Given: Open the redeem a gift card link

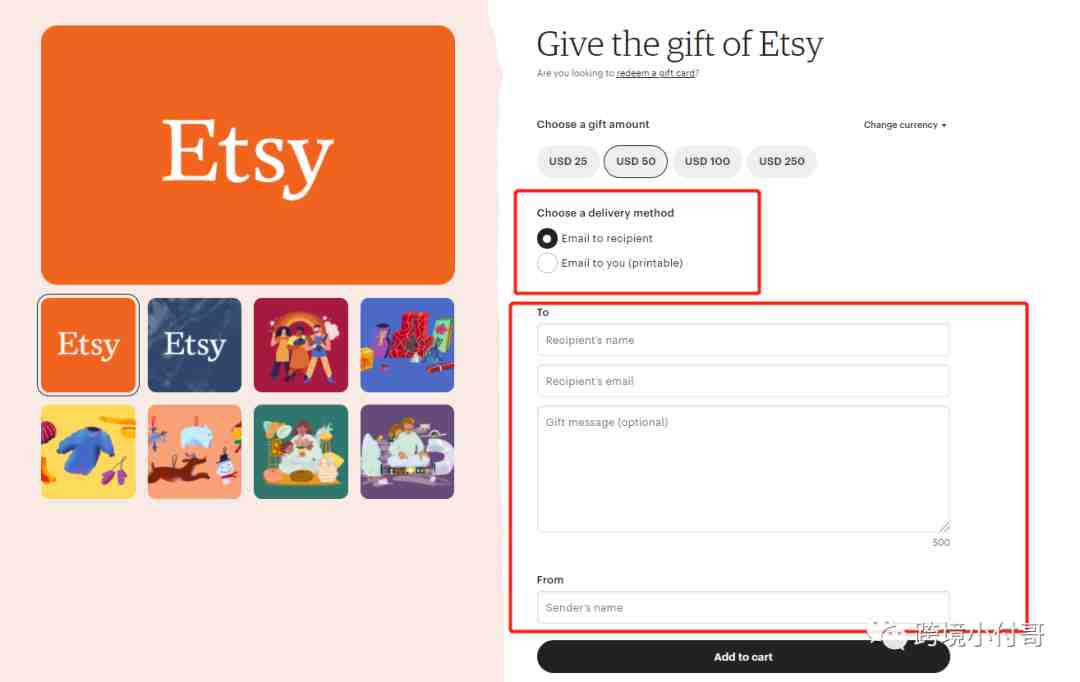Looking at the screenshot, I should pyautogui.click(x=655, y=73).
